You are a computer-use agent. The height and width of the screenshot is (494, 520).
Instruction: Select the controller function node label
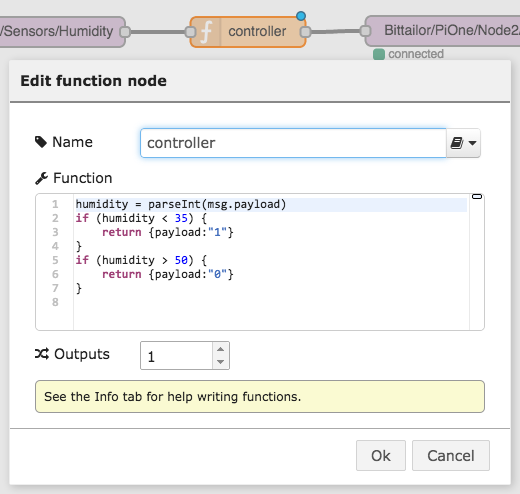[257, 31]
